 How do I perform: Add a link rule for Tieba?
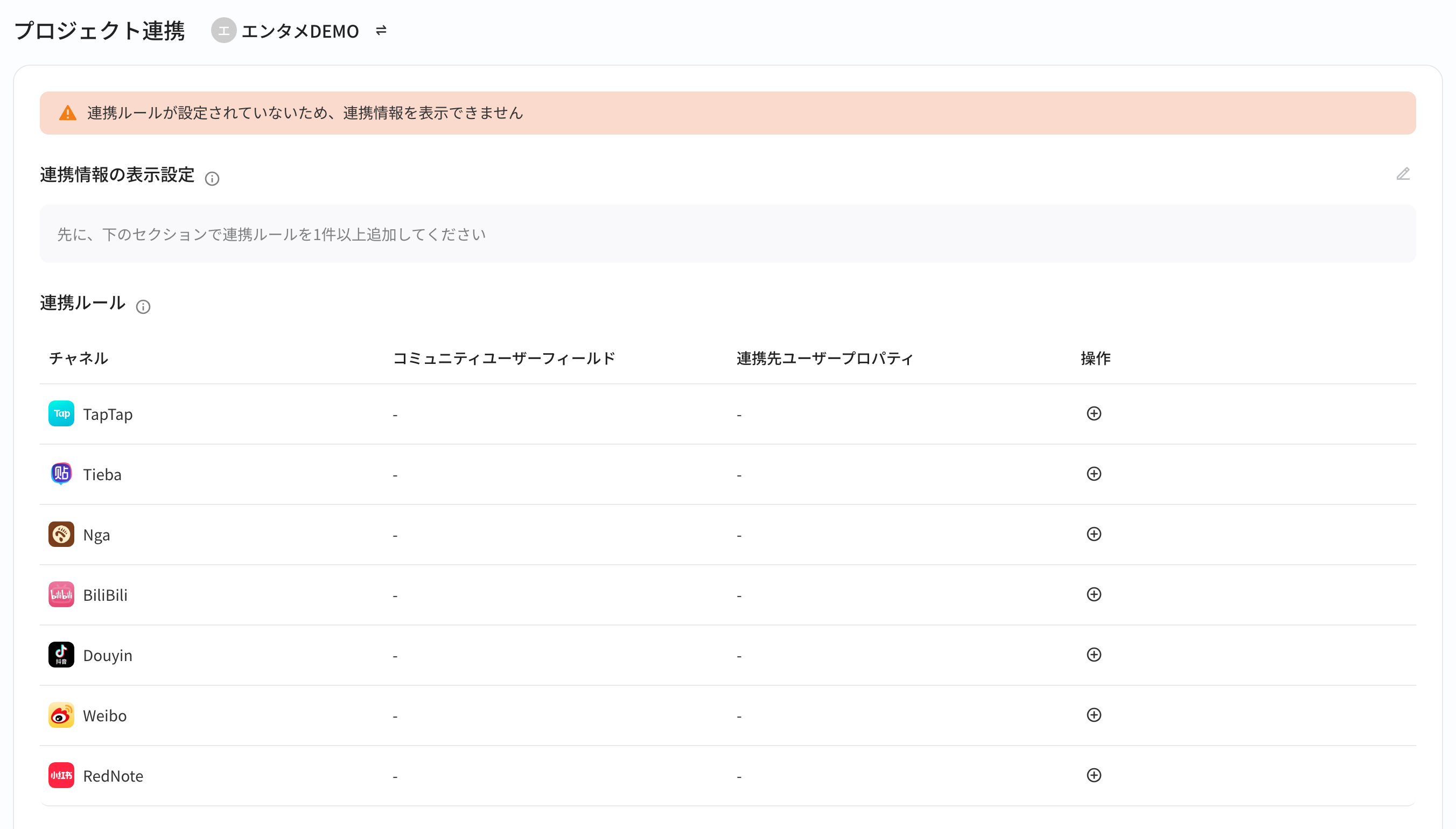click(x=1093, y=474)
